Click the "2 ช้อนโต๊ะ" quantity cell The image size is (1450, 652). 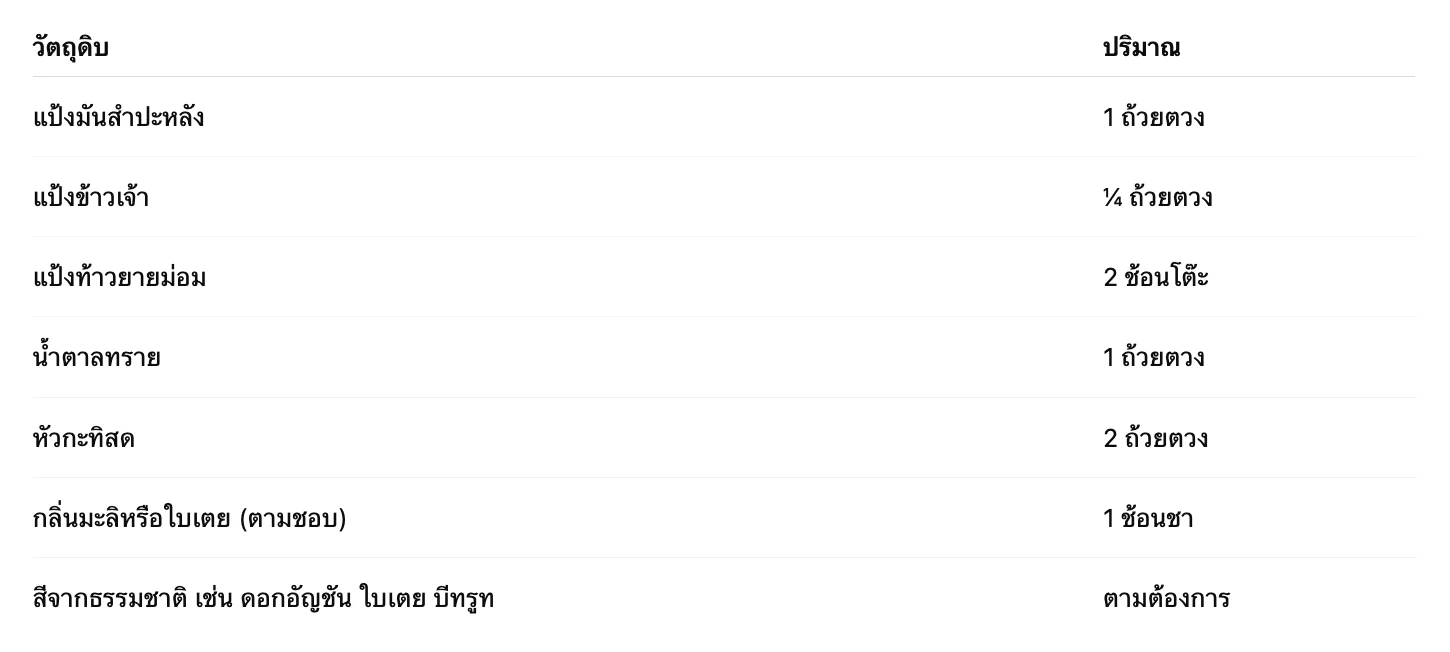pyautogui.click(x=1156, y=278)
